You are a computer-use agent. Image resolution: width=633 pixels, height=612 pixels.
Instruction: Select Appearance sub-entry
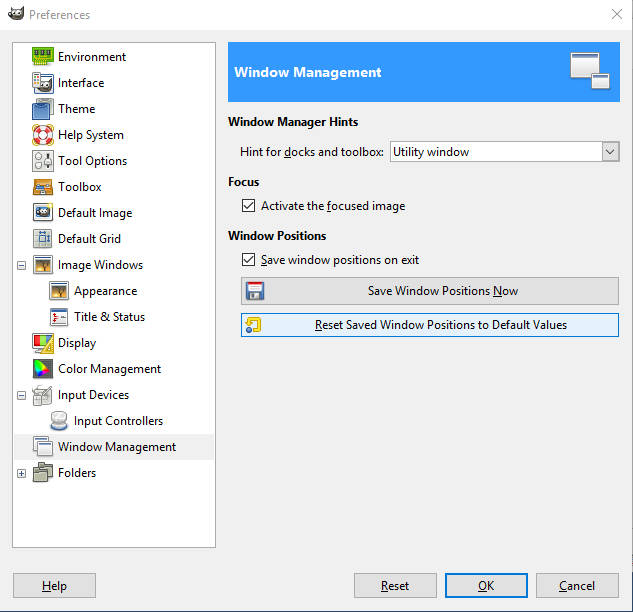coord(105,291)
